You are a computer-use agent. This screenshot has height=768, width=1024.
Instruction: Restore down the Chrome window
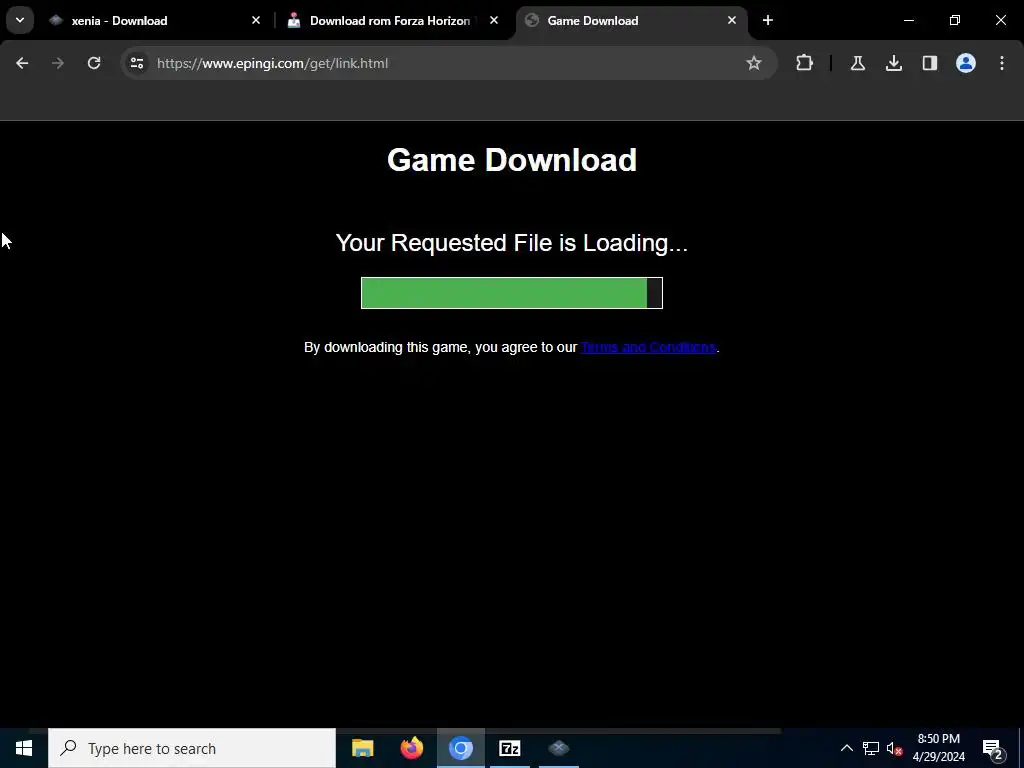click(x=955, y=20)
